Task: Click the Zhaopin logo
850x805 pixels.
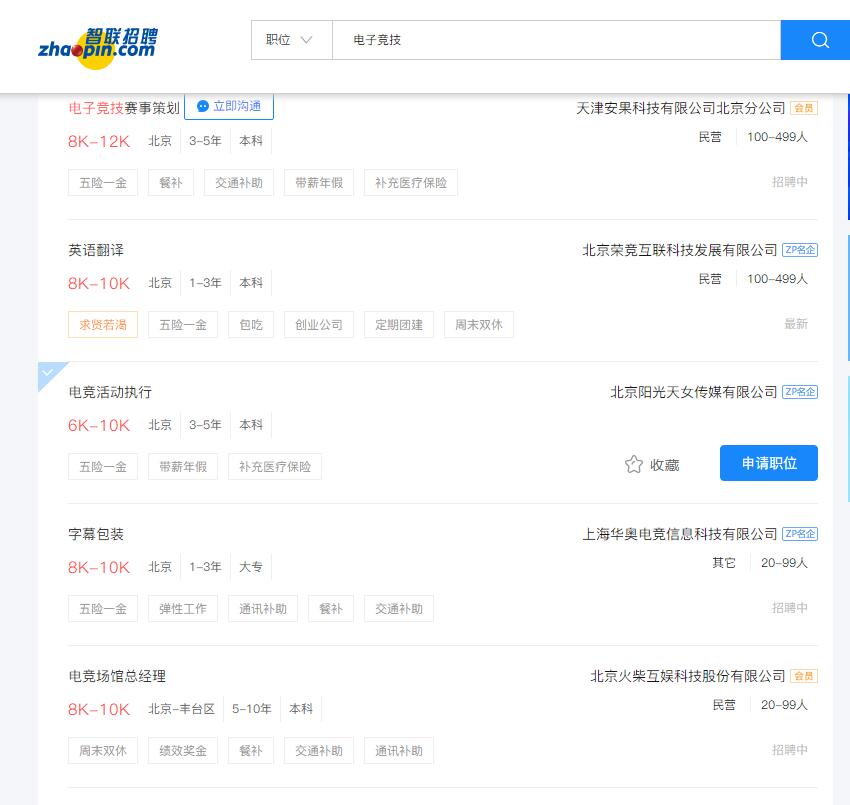Action: pos(97,47)
